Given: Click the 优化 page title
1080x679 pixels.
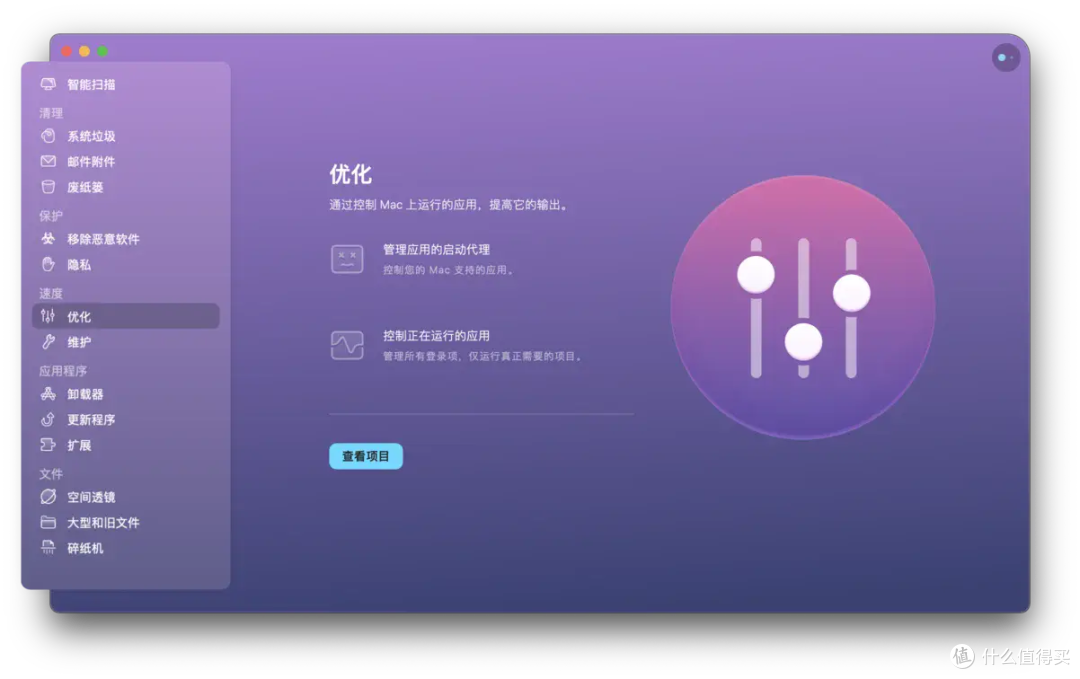Looking at the screenshot, I should pos(351,174).
